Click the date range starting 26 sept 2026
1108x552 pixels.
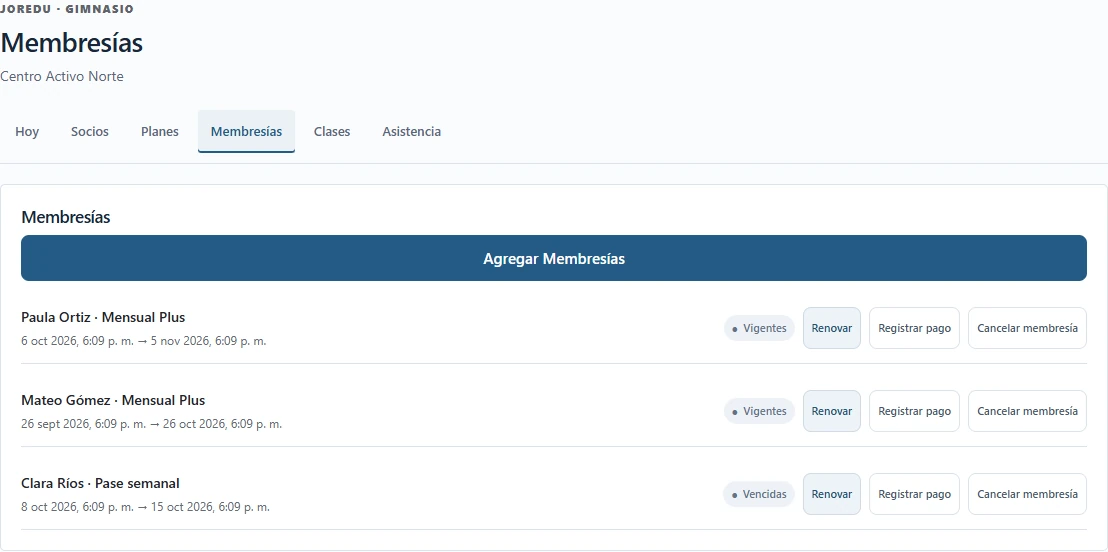click(x=151, y=424)
